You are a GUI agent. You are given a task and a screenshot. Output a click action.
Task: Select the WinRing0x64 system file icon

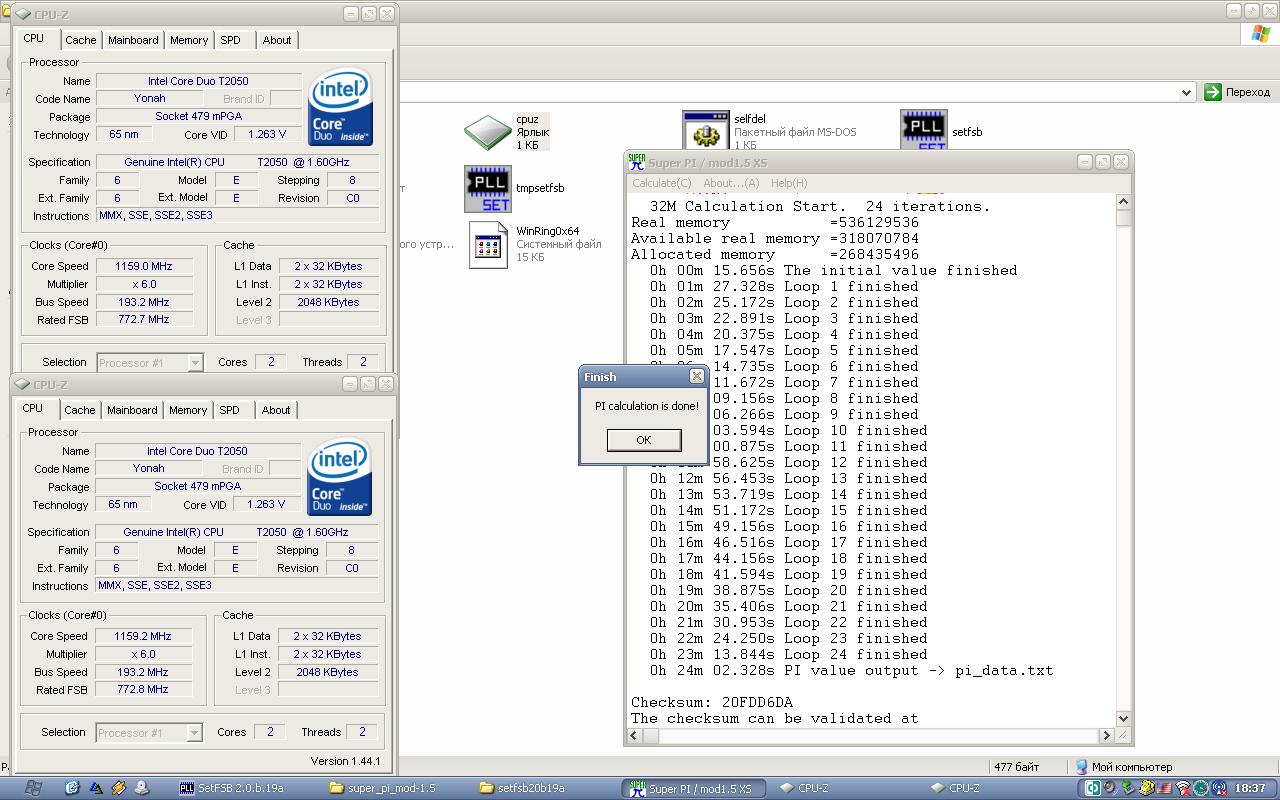tap(488, 245)
